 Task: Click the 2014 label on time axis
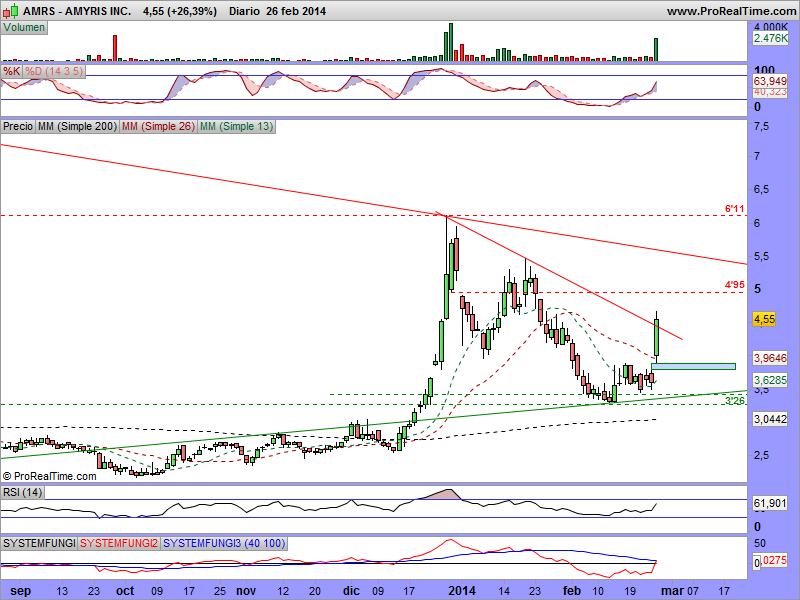point(462,591)
